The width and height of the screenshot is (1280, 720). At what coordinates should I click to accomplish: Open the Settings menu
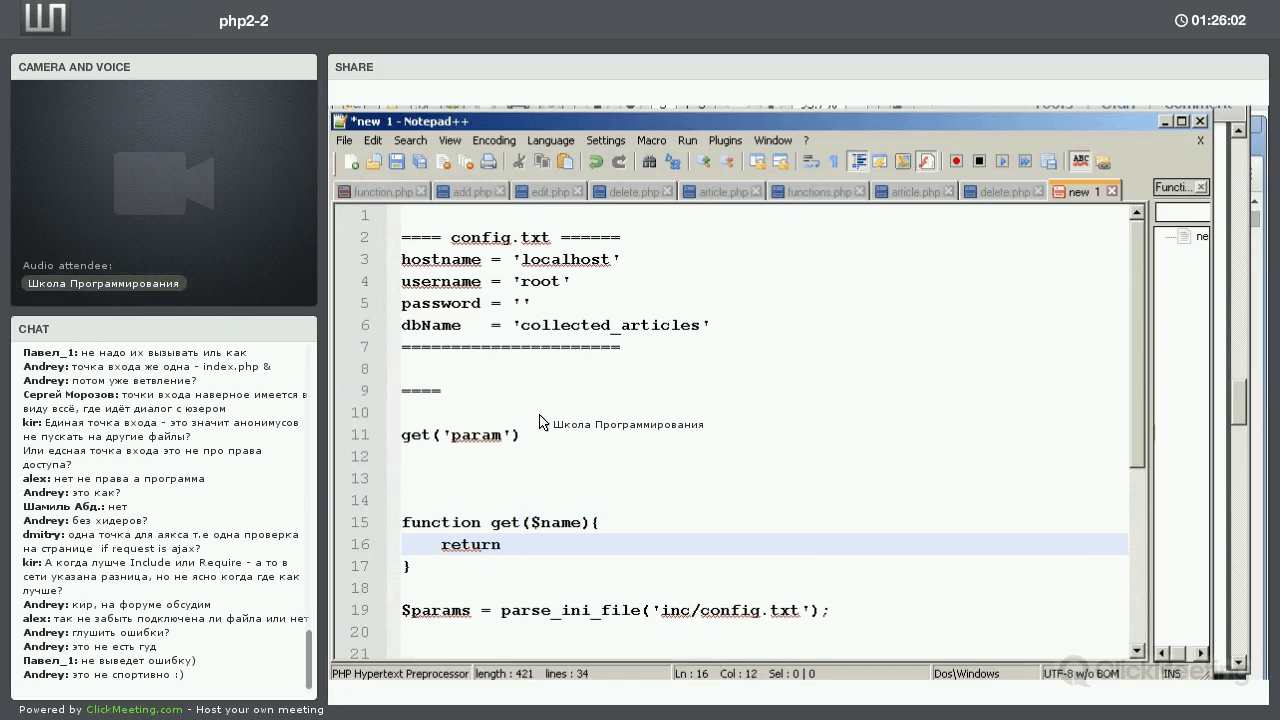point(605,141)
